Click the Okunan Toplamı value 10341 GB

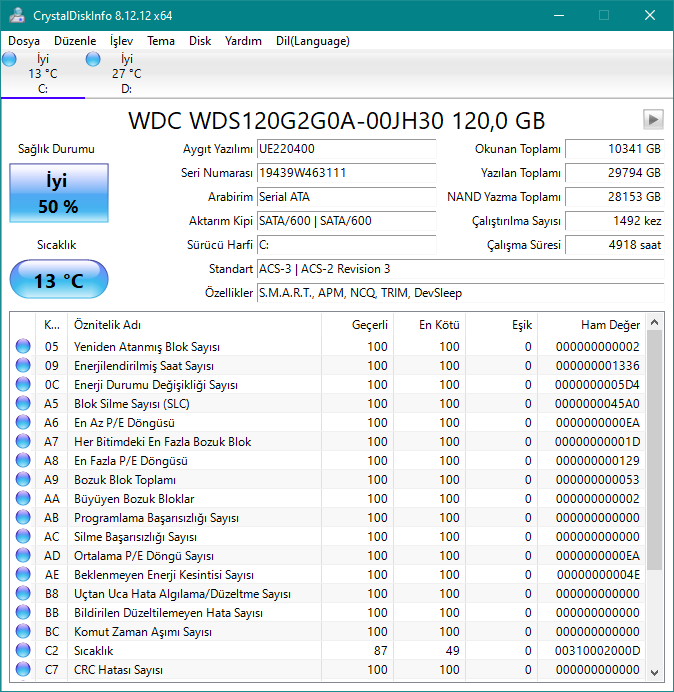[614, 149]
